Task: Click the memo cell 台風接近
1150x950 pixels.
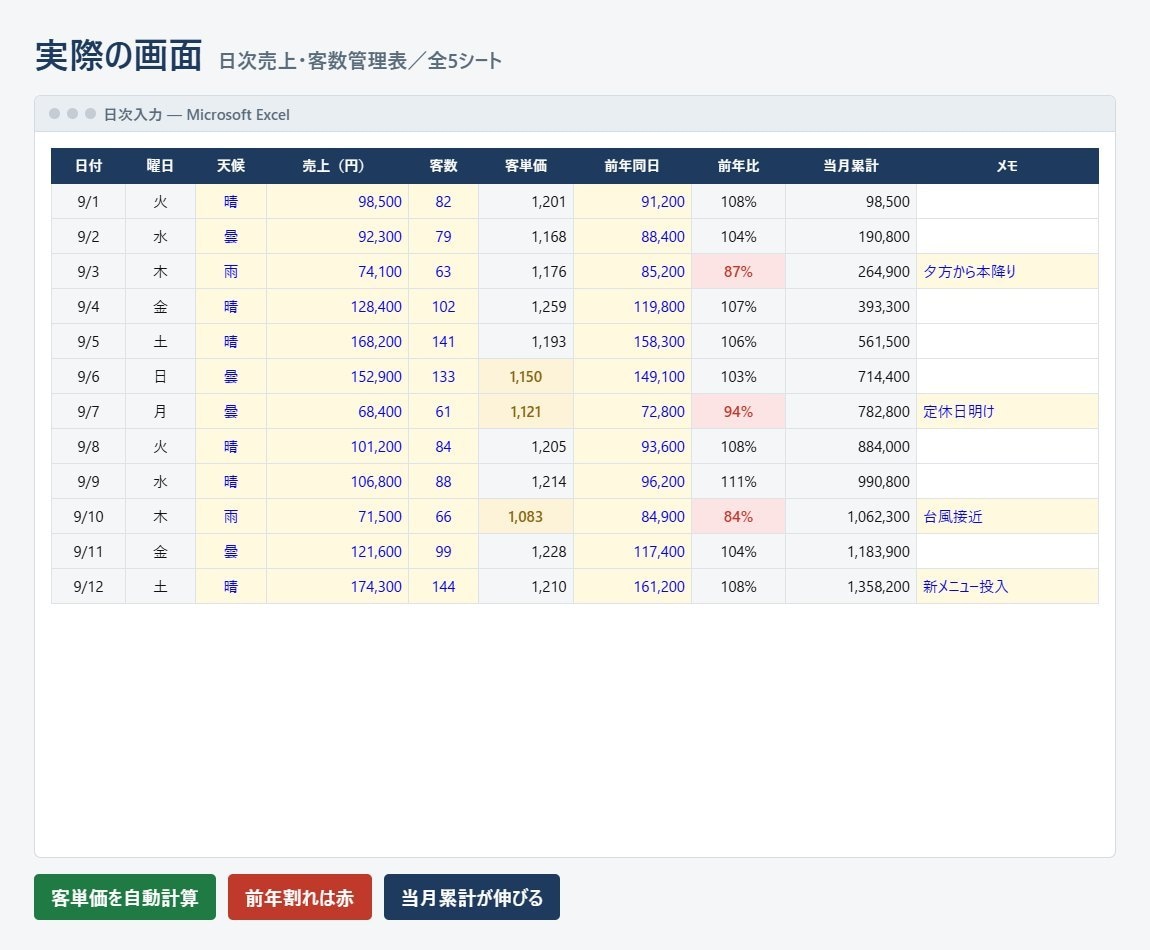Action: [x=1007, y=516]
